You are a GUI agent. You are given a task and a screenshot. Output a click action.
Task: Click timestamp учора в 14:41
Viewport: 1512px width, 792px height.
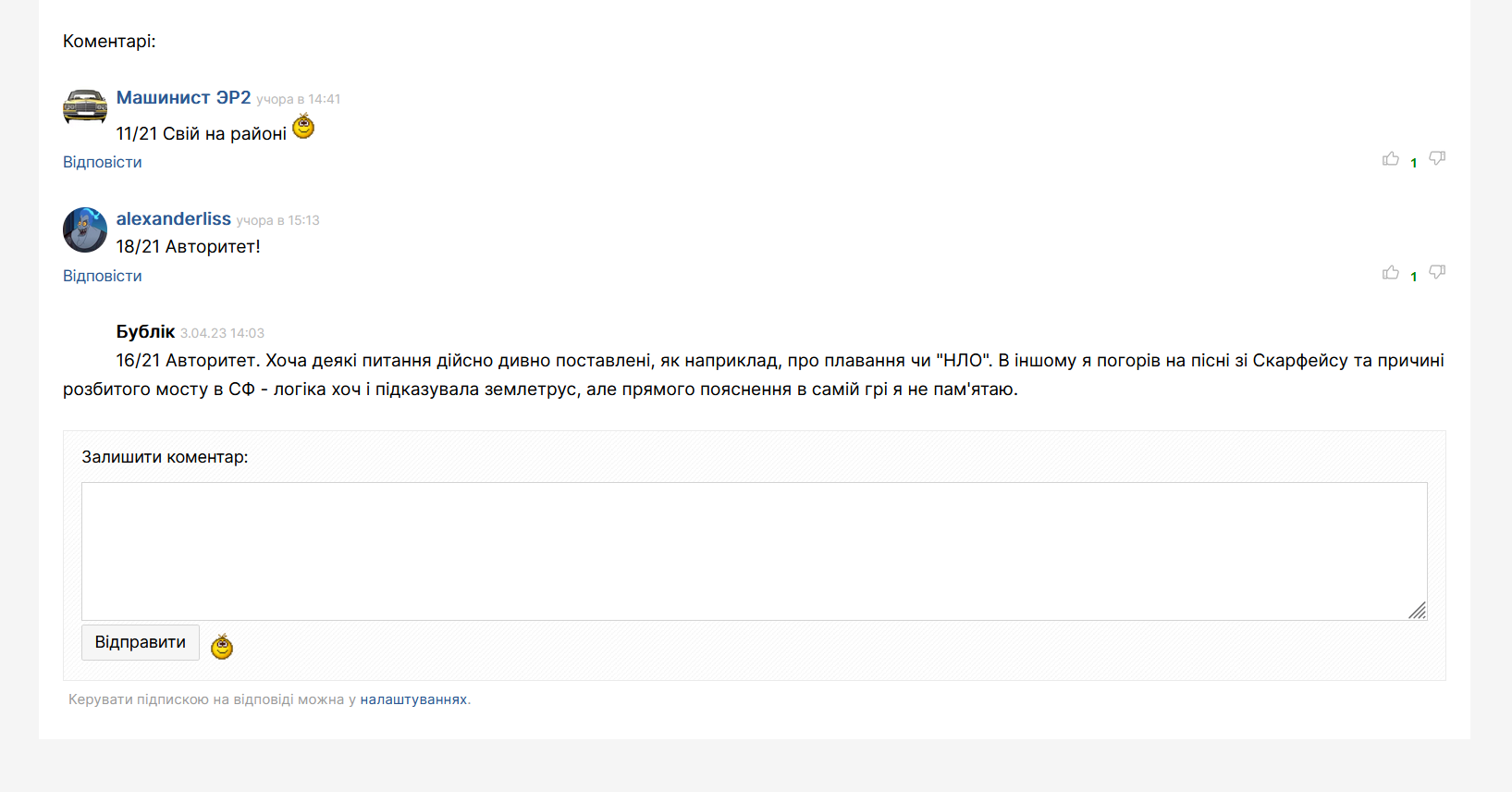coord(299,99)
